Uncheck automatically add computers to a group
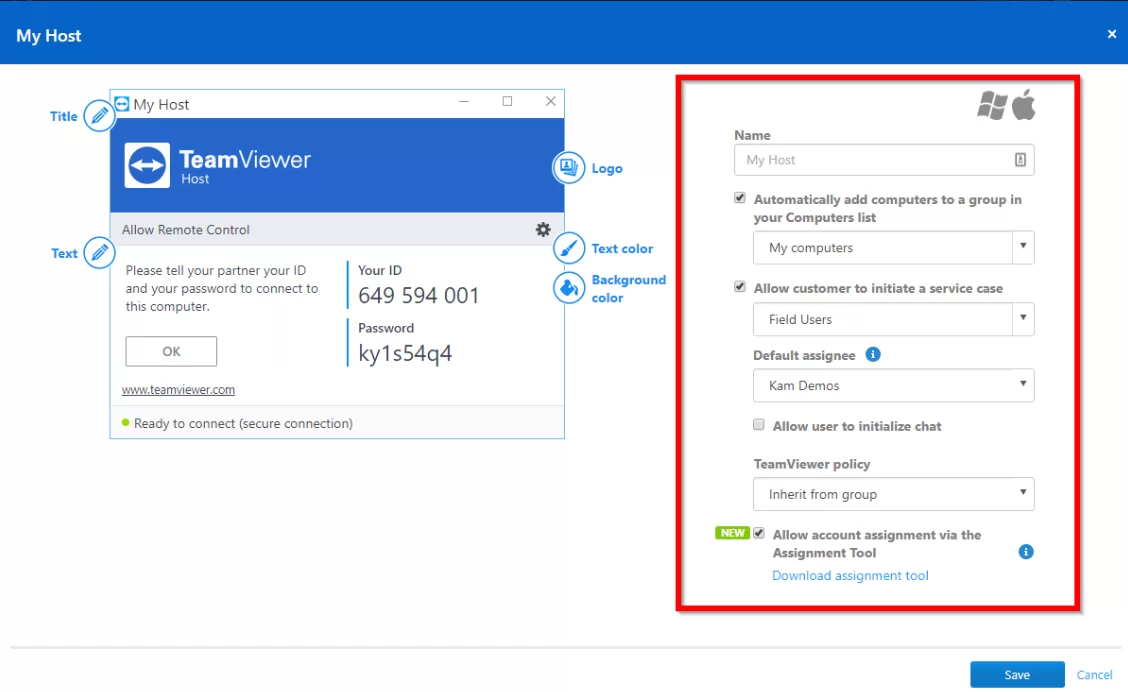 click(x=740, y=197)
